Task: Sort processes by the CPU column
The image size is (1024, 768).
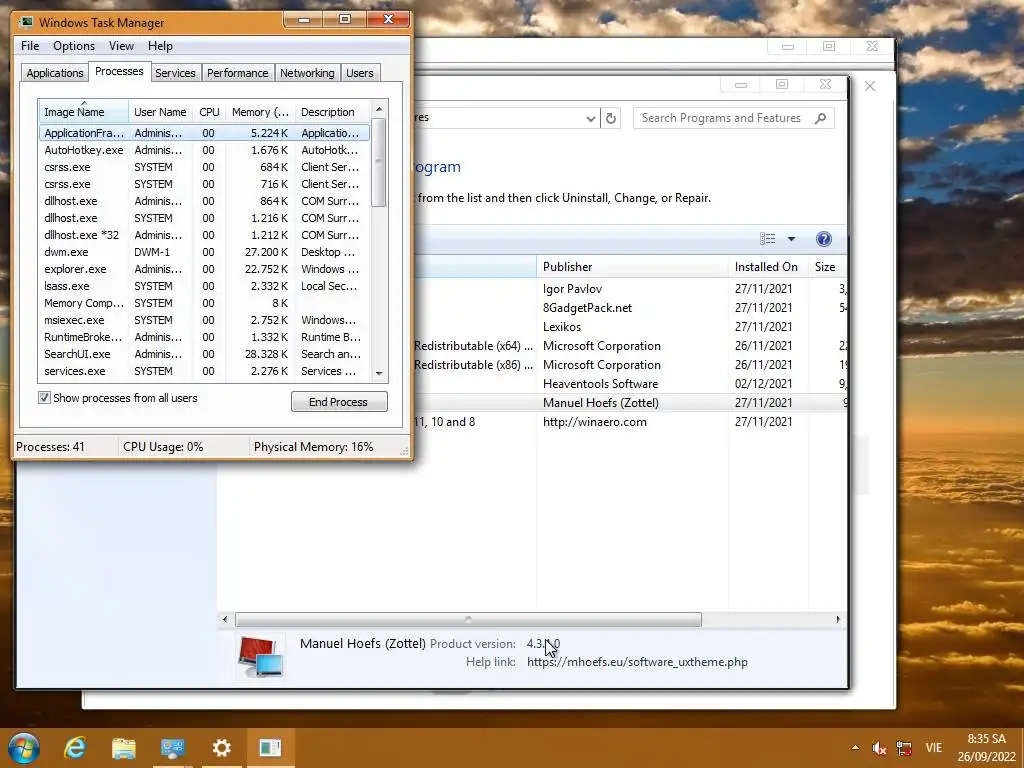Action: [209, 112]
